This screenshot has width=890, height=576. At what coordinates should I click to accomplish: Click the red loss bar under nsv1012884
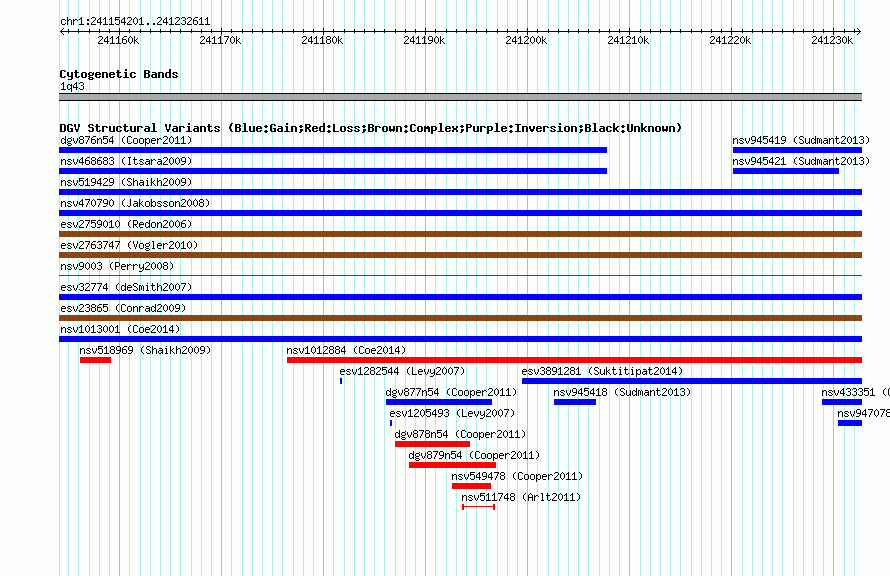coord(574,360)
